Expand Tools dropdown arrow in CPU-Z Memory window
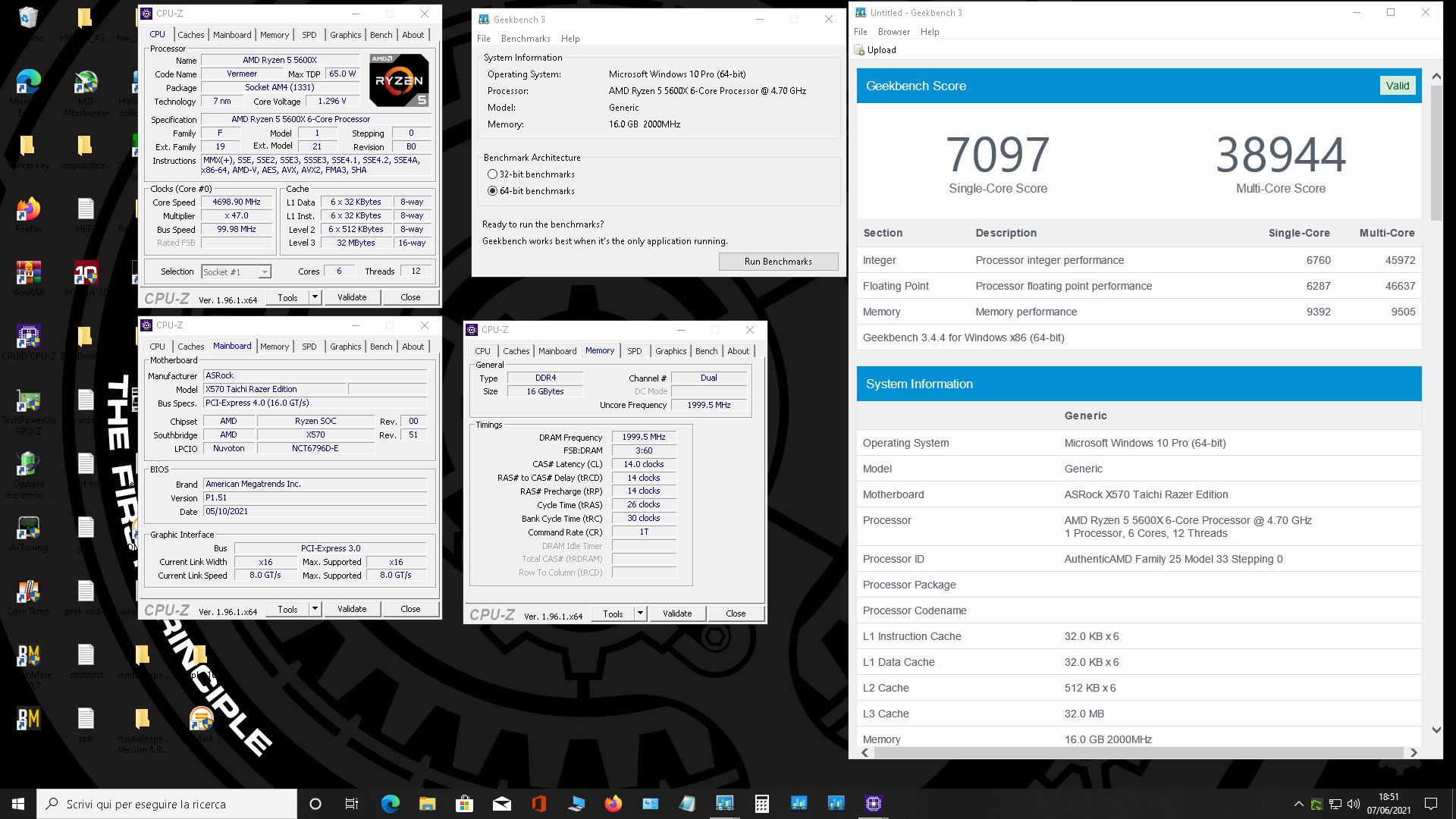This screenshot has height=819, width=1456. coord(640,613)
